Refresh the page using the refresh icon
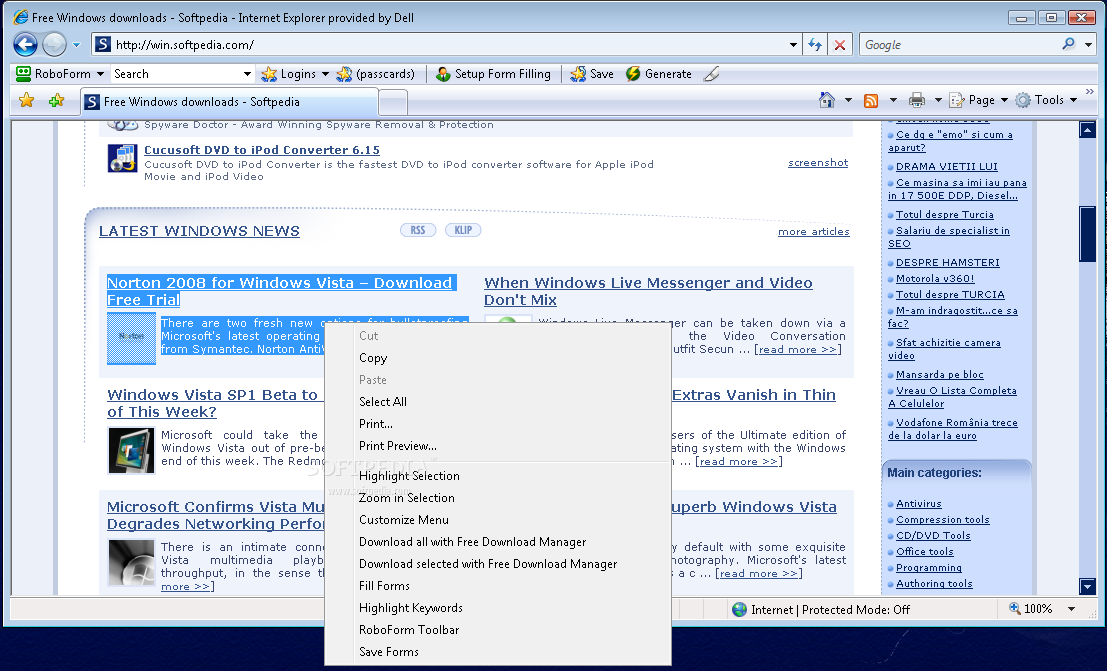1107x671 pixels. pos(815,44)
